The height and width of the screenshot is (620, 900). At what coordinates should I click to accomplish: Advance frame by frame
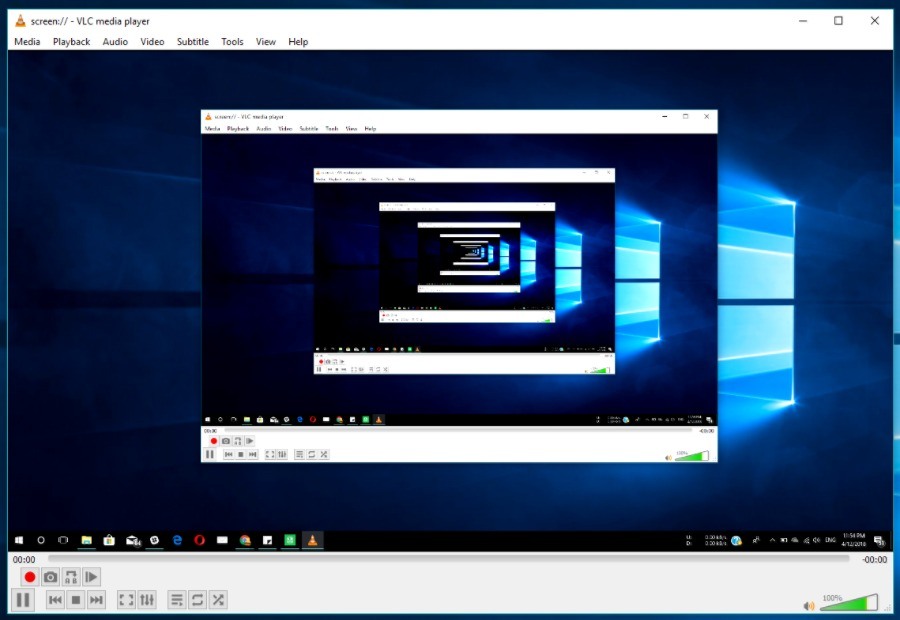point(91,576)
